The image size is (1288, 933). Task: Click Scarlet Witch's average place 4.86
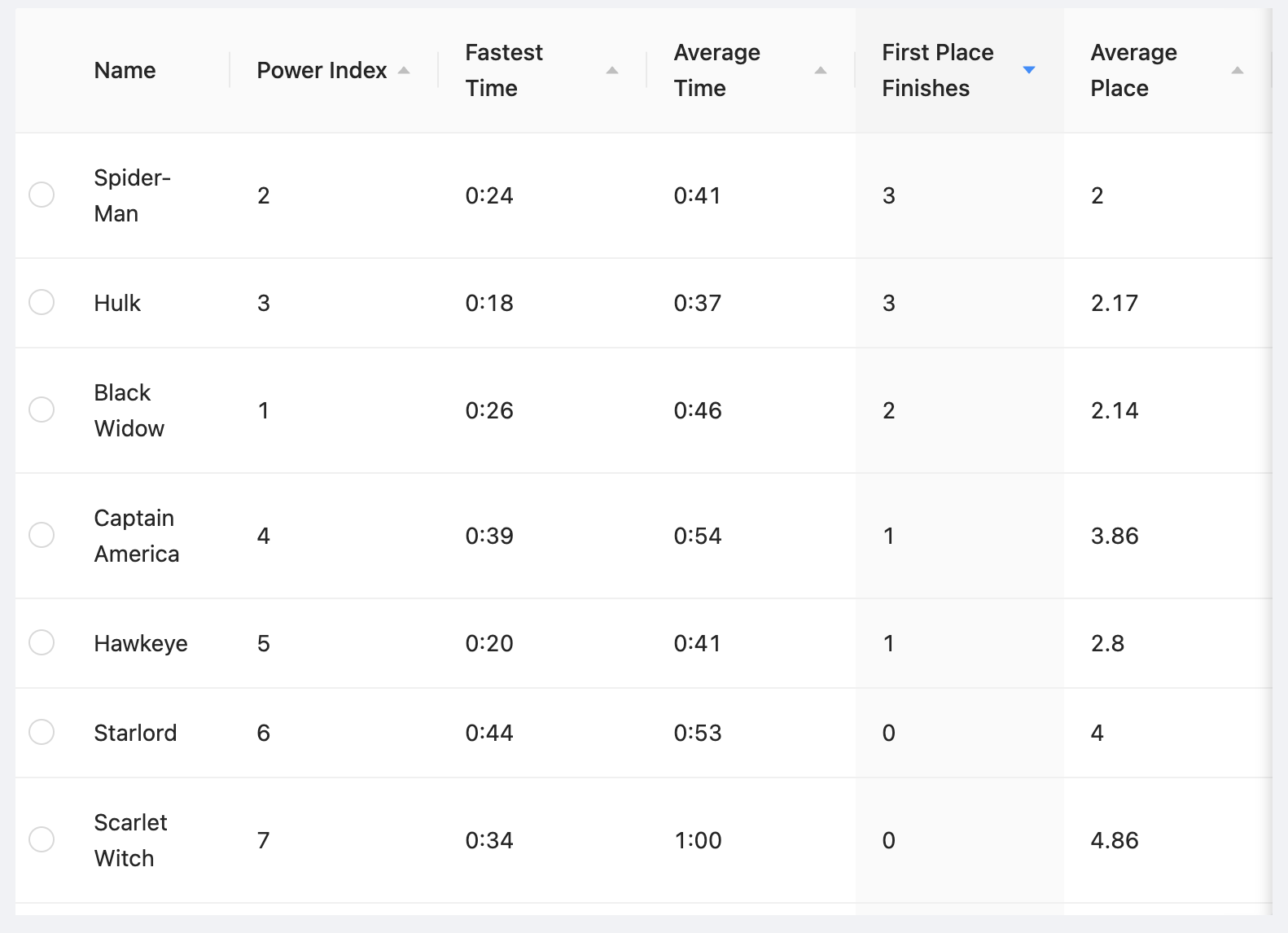pyautogui.click(x=1115, y=840)
